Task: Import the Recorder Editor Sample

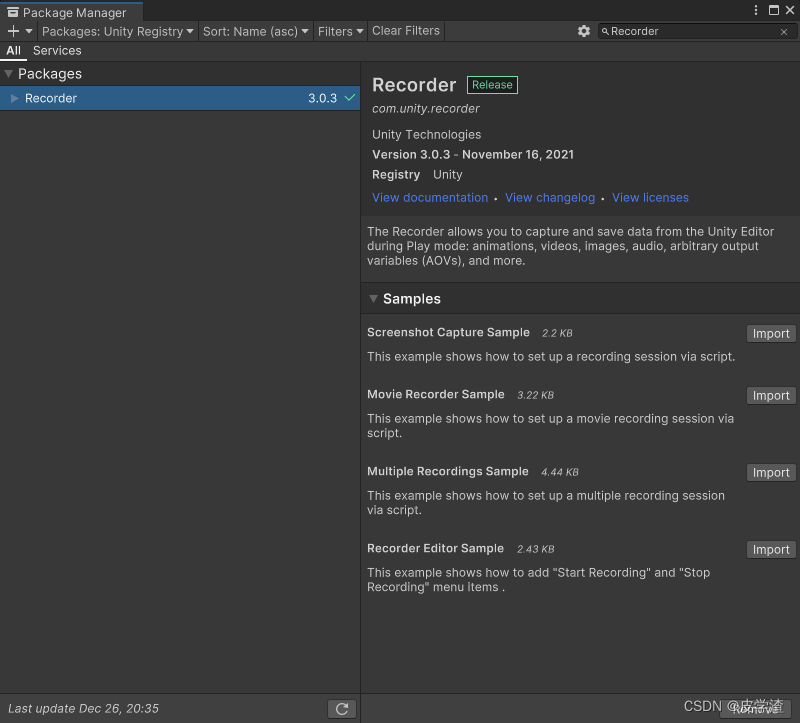Action: click(x=770, y=550)
